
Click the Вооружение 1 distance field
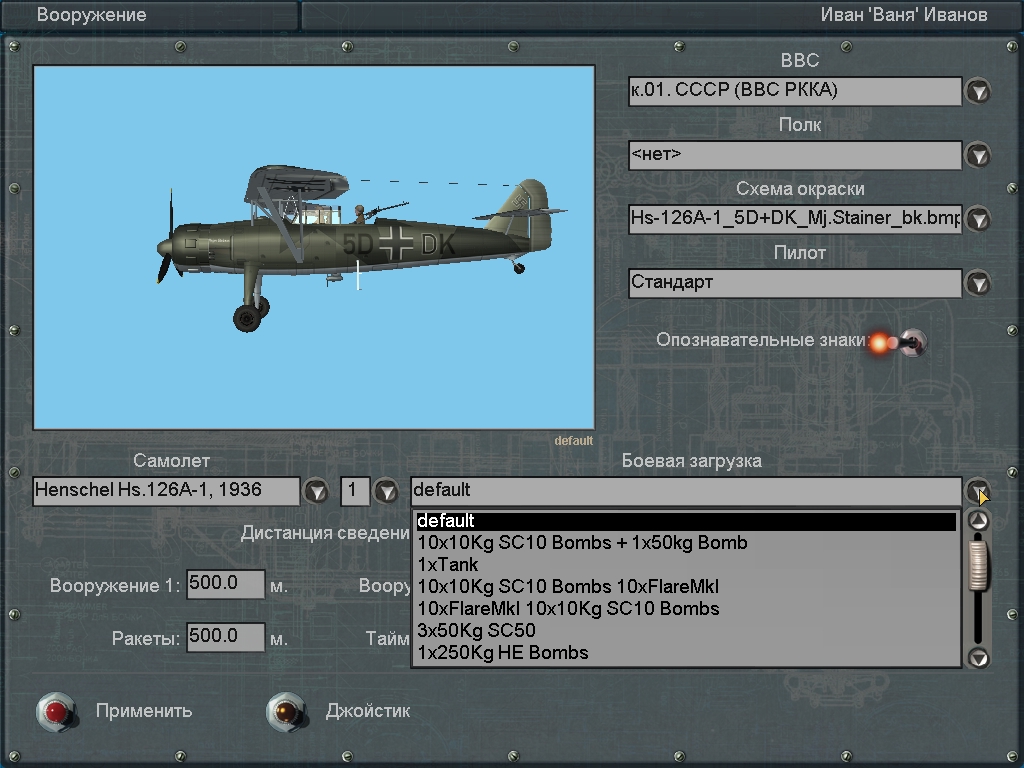point(225,584)
